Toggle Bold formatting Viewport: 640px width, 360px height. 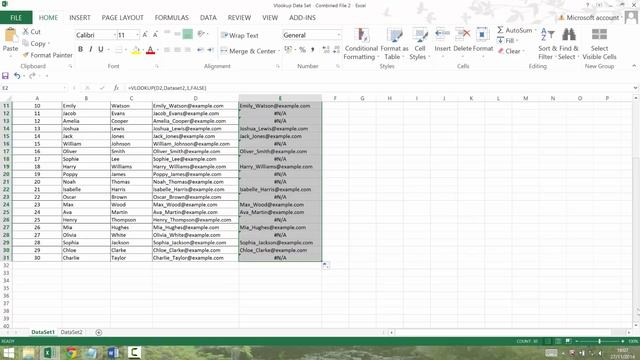(80, 49)
